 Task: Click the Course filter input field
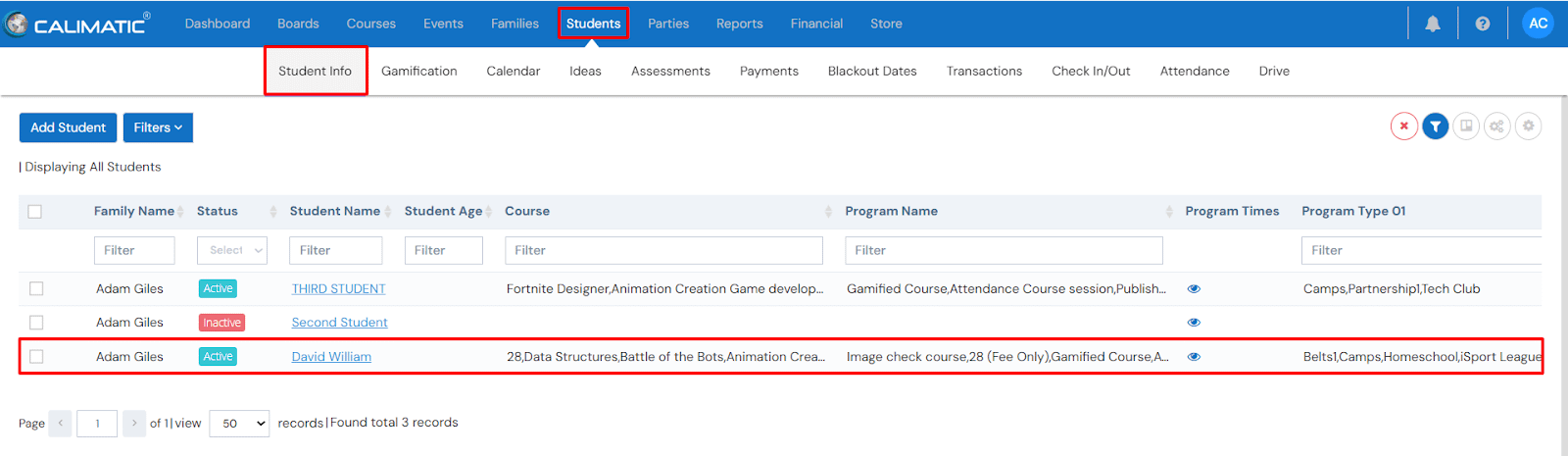click(x=663, y=251)
